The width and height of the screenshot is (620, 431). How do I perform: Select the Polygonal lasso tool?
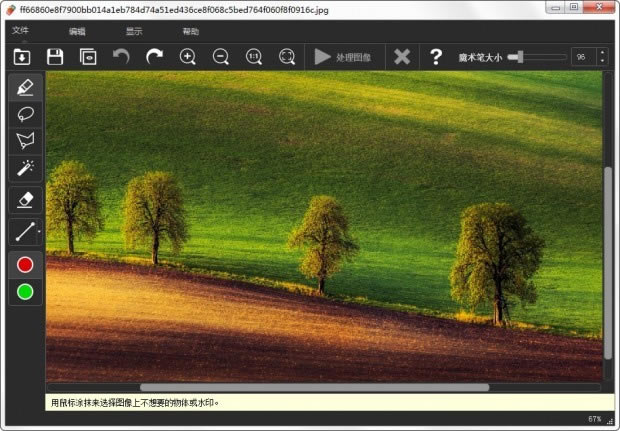pyautogui.click(x=25, y=141)
